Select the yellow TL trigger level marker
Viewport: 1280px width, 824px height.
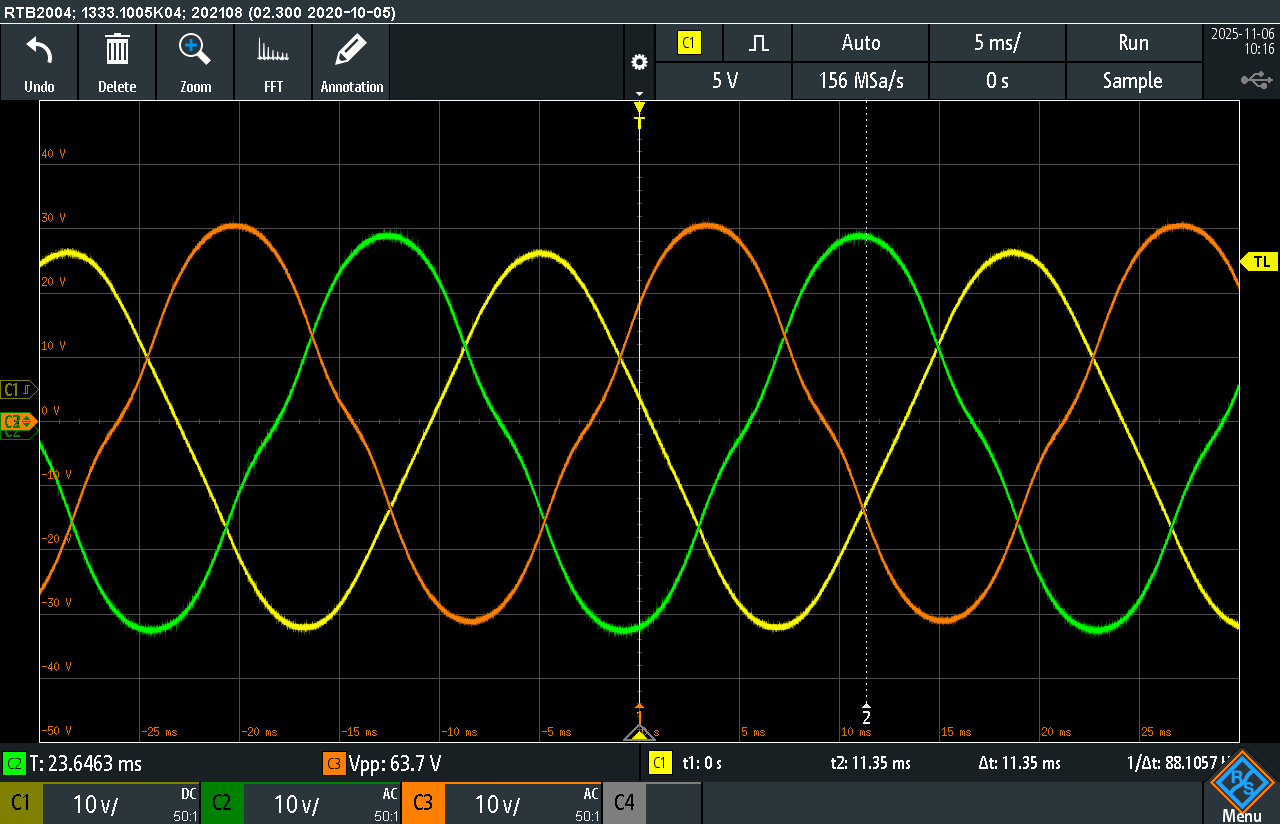[1260, 261]
